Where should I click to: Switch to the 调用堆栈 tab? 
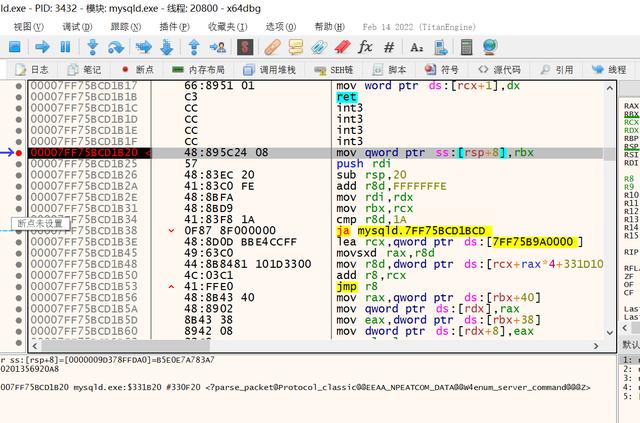coord(269,70)
